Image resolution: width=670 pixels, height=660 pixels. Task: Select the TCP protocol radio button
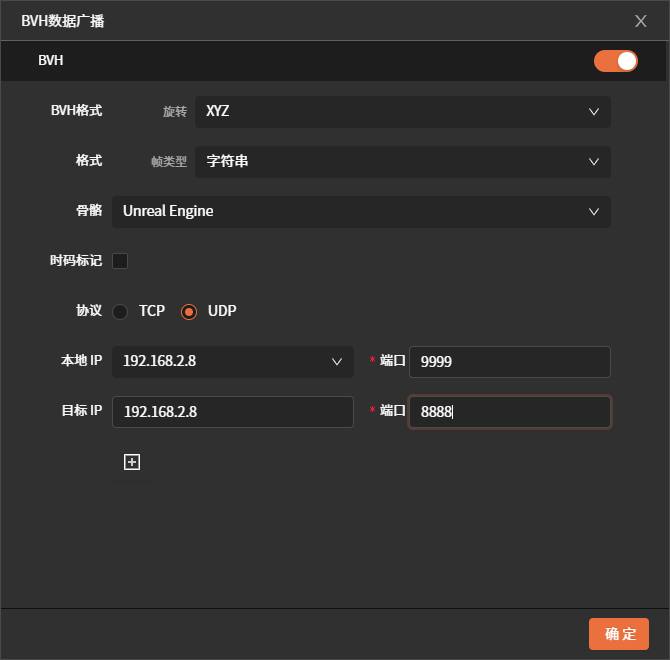[120, 311]
